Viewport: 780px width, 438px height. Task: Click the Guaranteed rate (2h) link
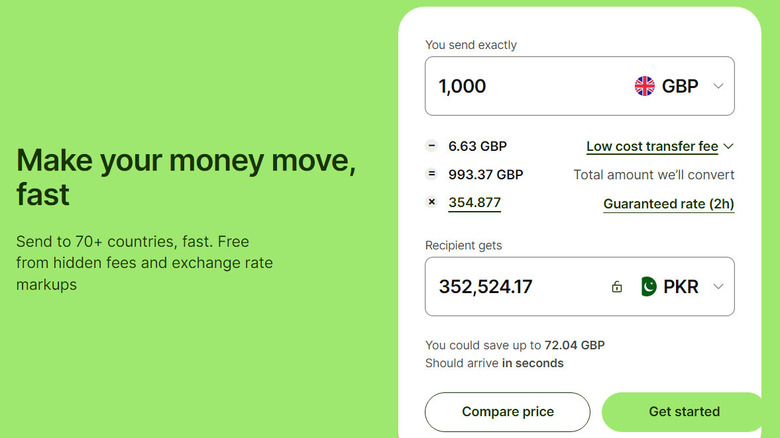(668, 204)
